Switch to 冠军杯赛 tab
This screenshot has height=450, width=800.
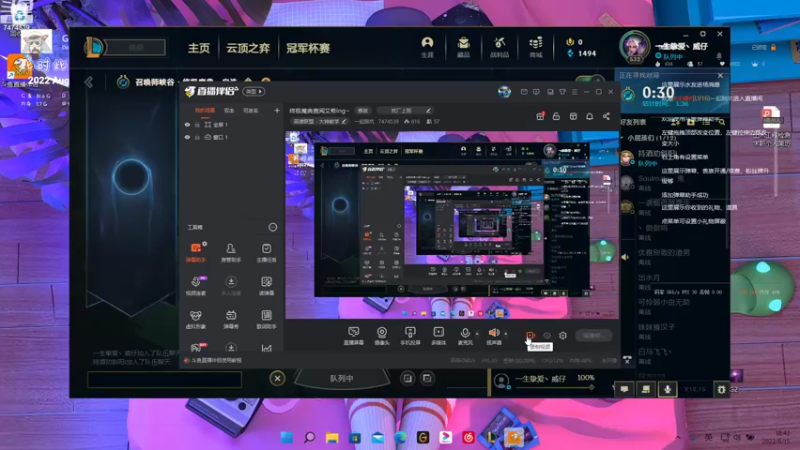(308, 48)
